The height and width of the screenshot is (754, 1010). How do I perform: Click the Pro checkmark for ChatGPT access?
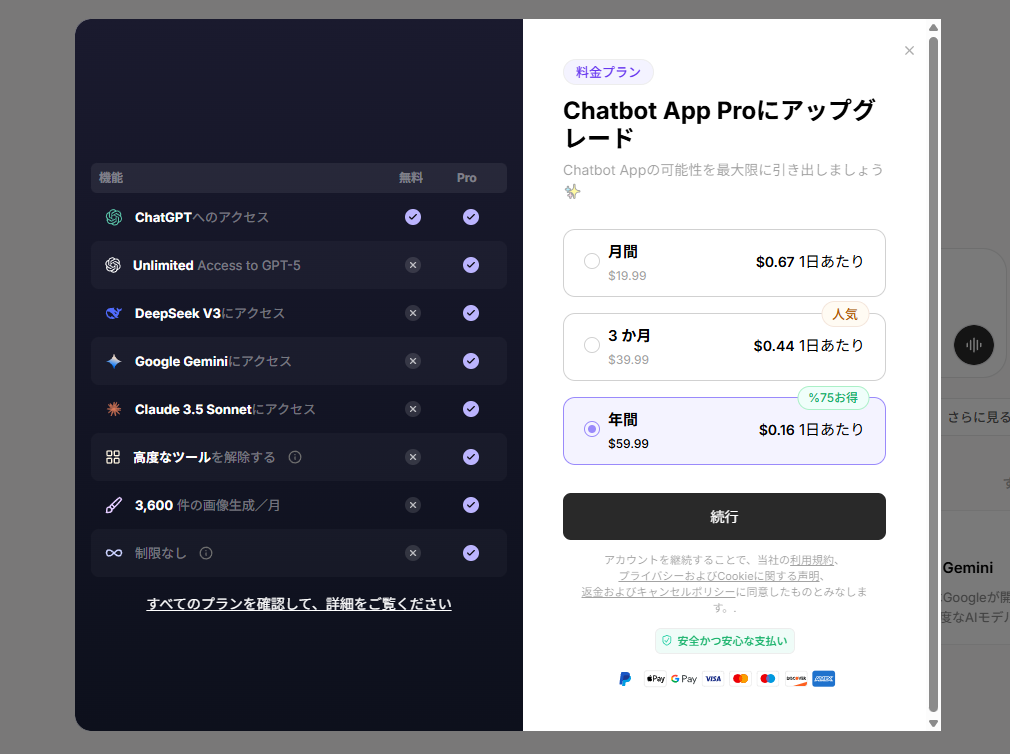point(471,218)
